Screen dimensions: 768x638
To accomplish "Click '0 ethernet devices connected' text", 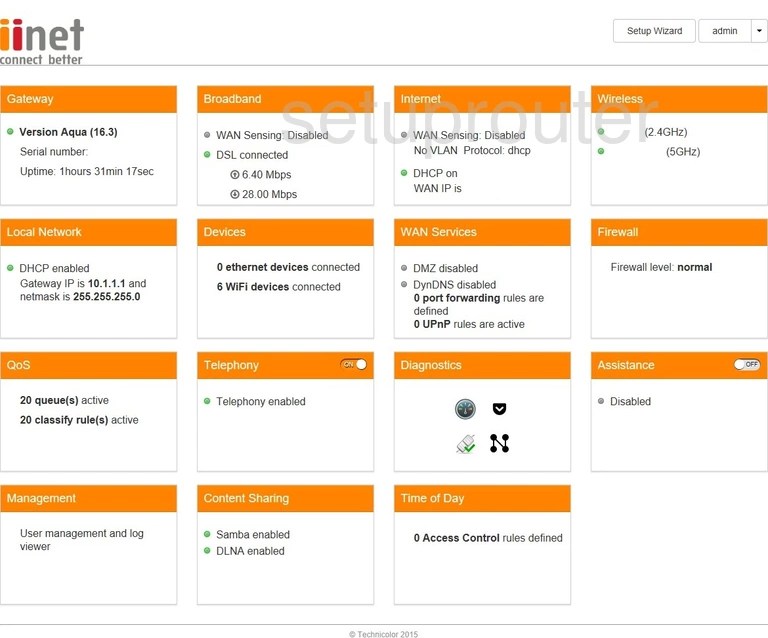I will pyautogui.click(x=288, y=267).
